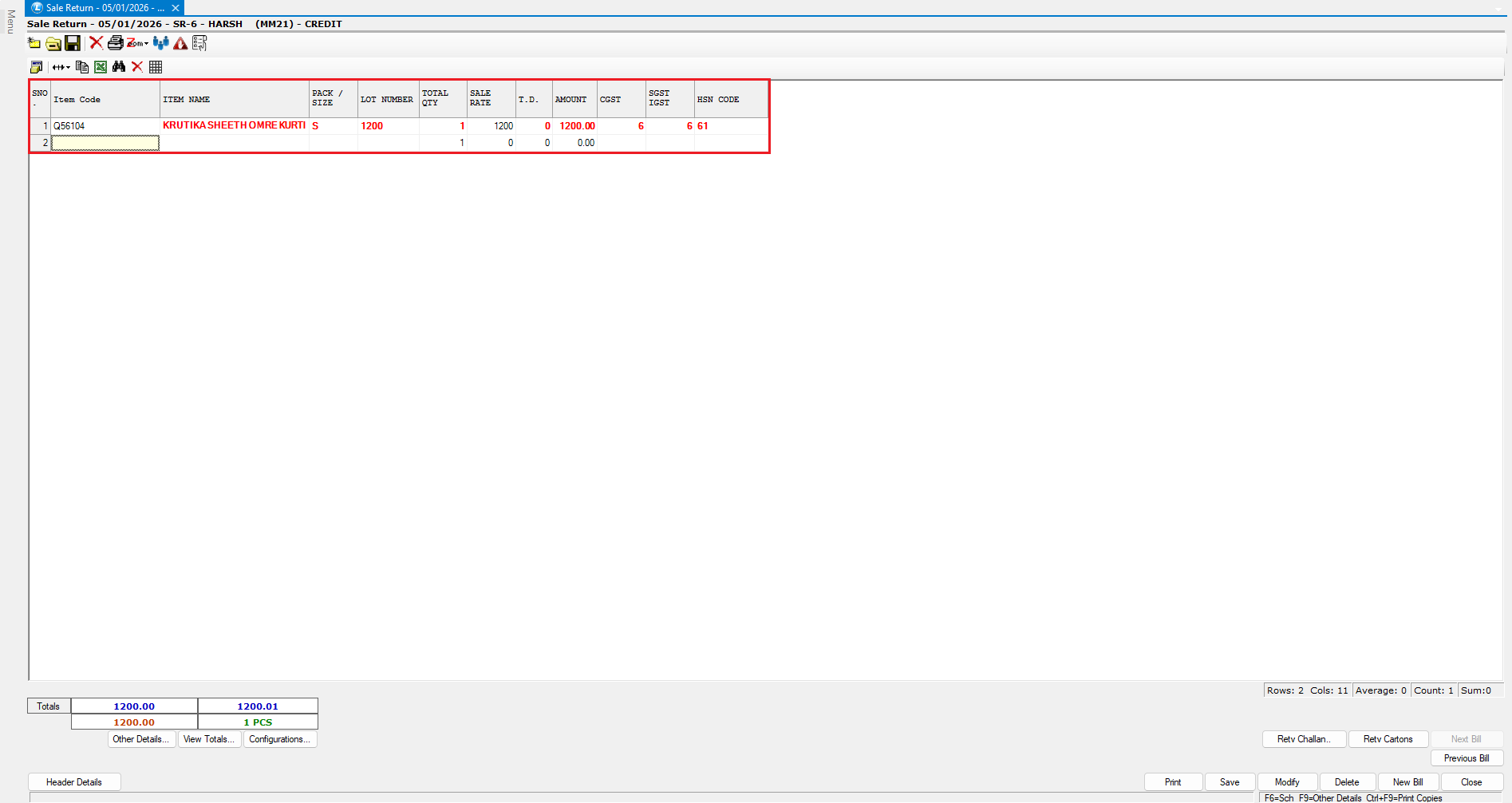Export grid using green Excel icon

pos(101,67)
